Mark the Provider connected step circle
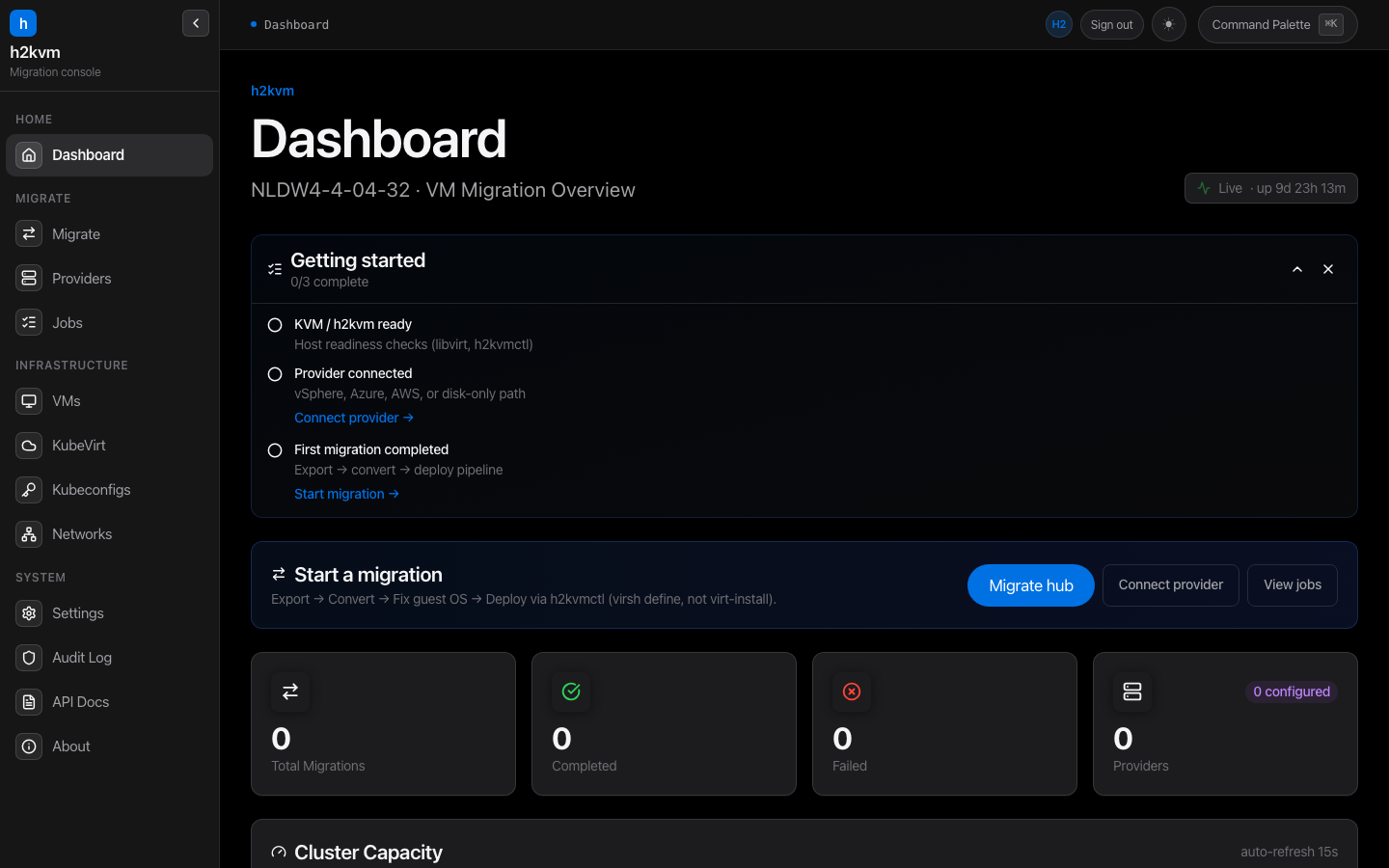 pyautogui.click(x=275, y=374)
